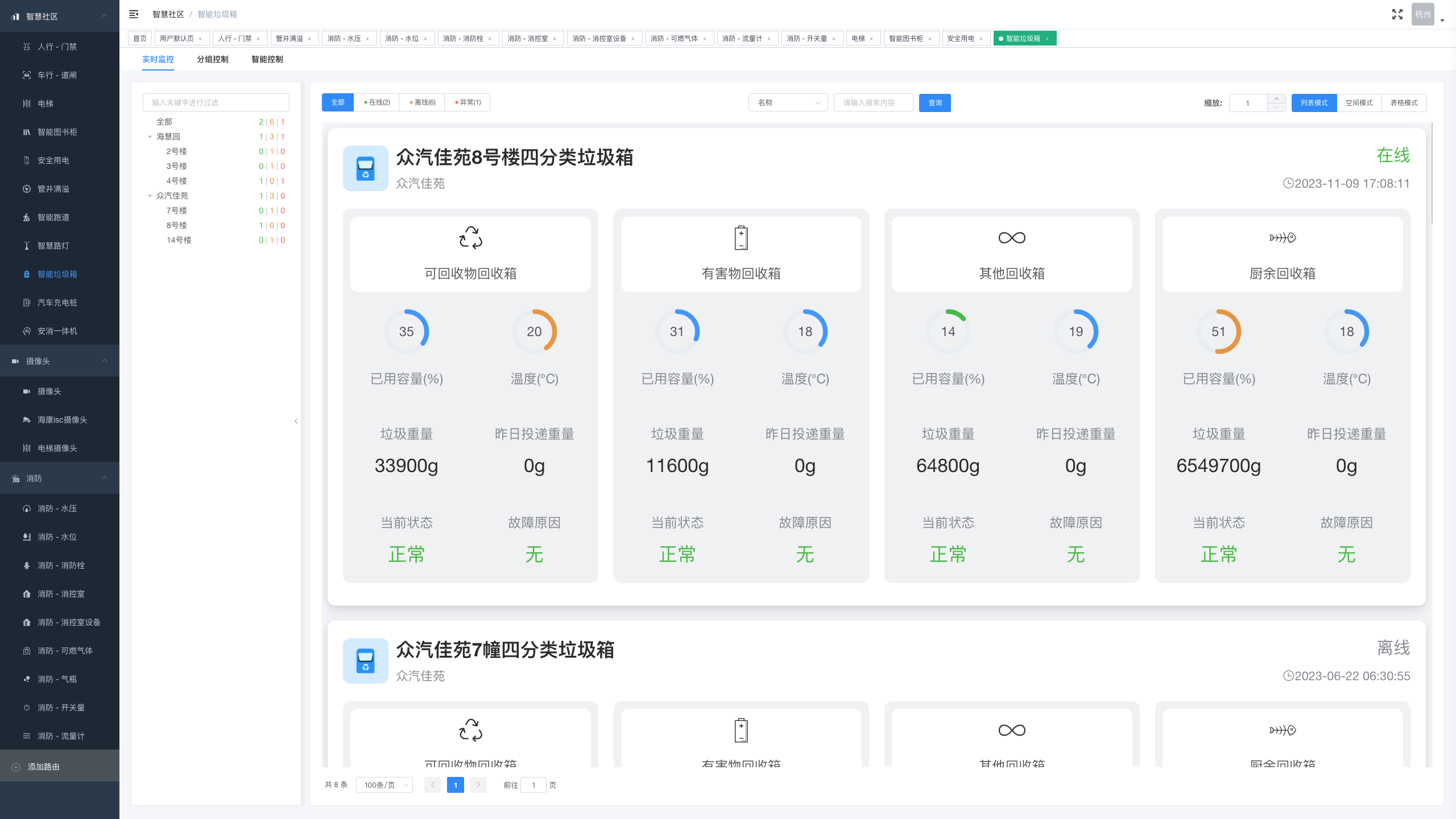Collapse the 众汽佳苑 tree node

click(x=150, y=196)
